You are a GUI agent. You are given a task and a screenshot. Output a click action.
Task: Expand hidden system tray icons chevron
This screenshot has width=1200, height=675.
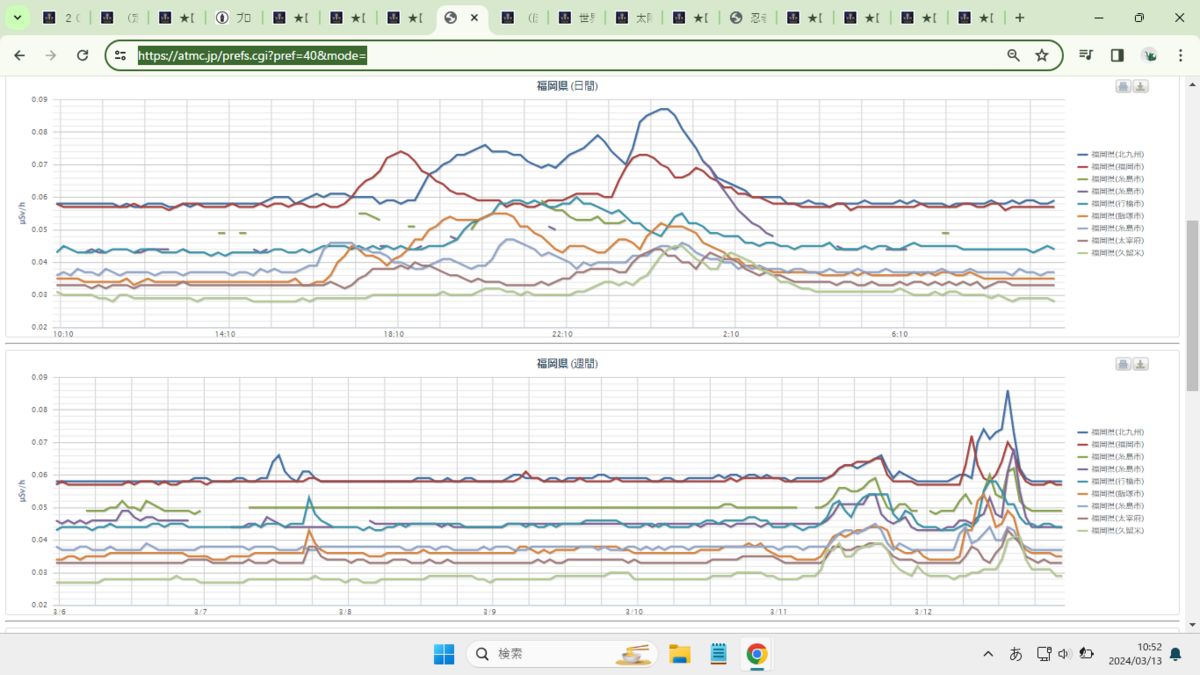(988, 654)
